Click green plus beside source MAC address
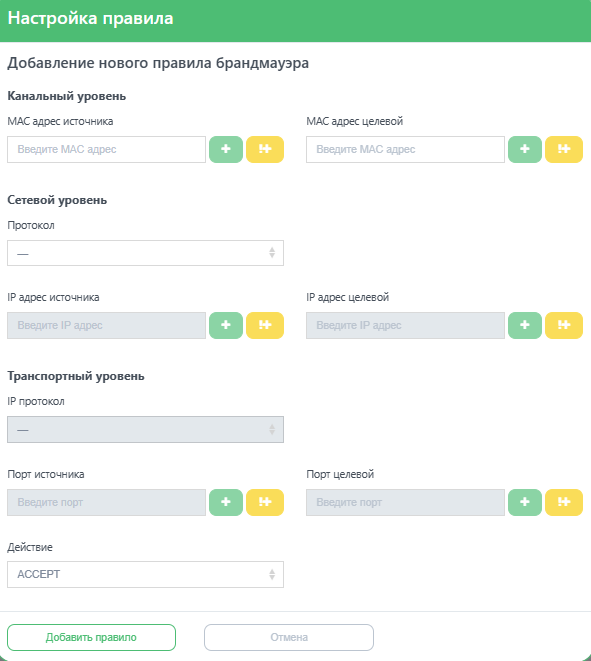 tap(226, 149)
